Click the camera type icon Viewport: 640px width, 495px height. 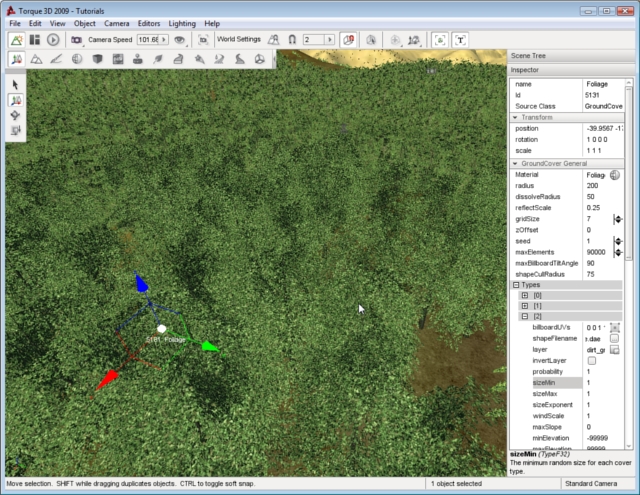click(x=76, y=39)
